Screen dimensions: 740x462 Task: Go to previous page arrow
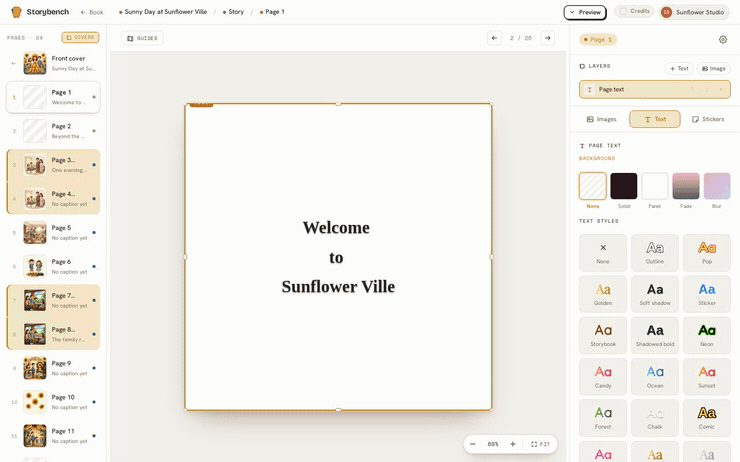494,38
